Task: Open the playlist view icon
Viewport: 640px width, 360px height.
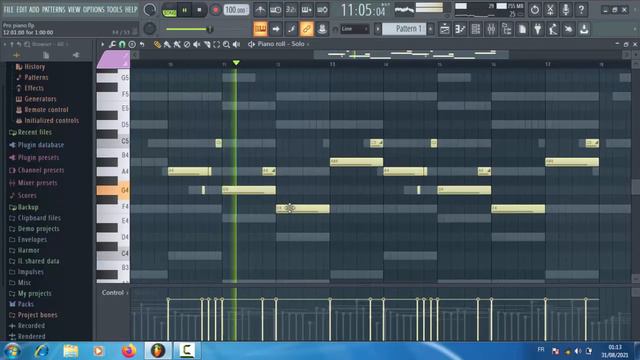Action: coord(444,29)
